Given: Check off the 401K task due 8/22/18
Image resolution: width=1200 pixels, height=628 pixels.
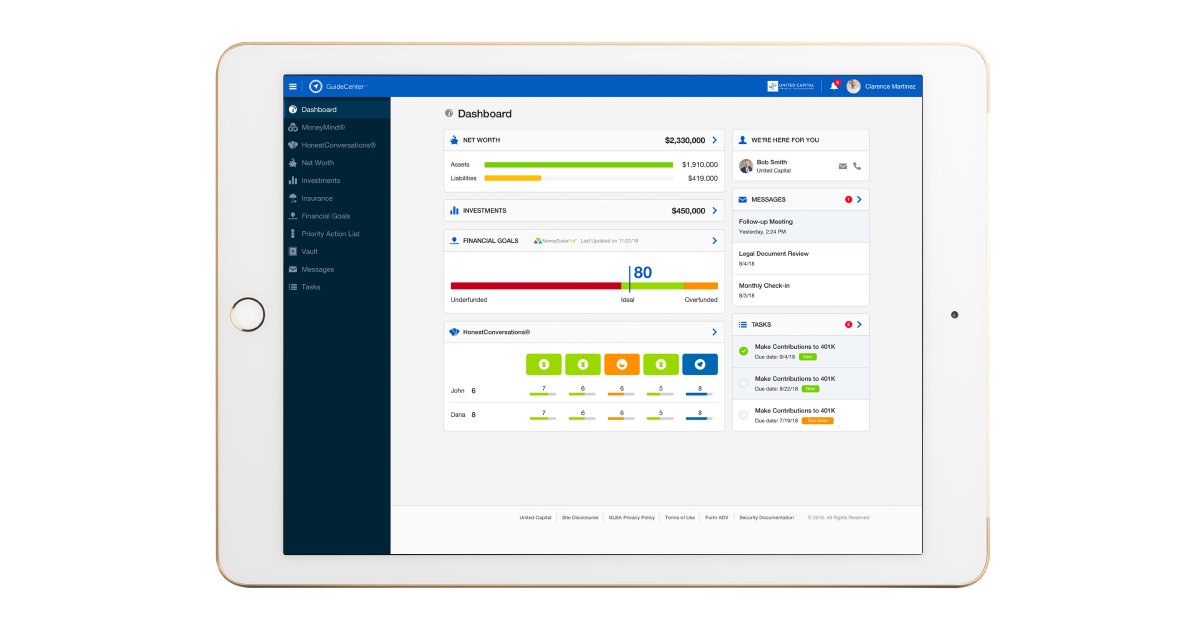Looking at the screenshot, I should click(743, 383).
